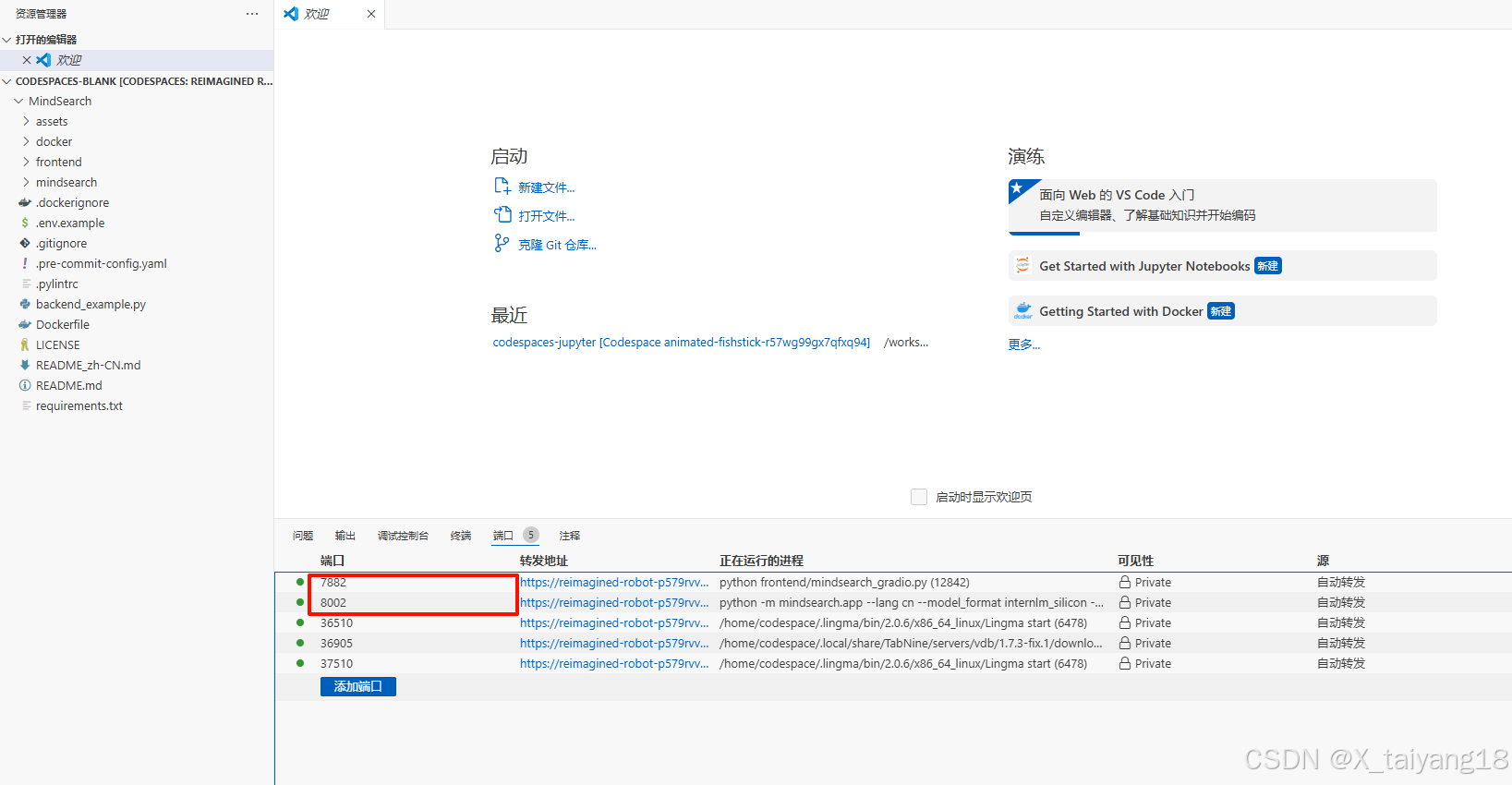Select port 37510 cell
The width and height of the screenshot is (1512, 785).
[x=336, y=664]
